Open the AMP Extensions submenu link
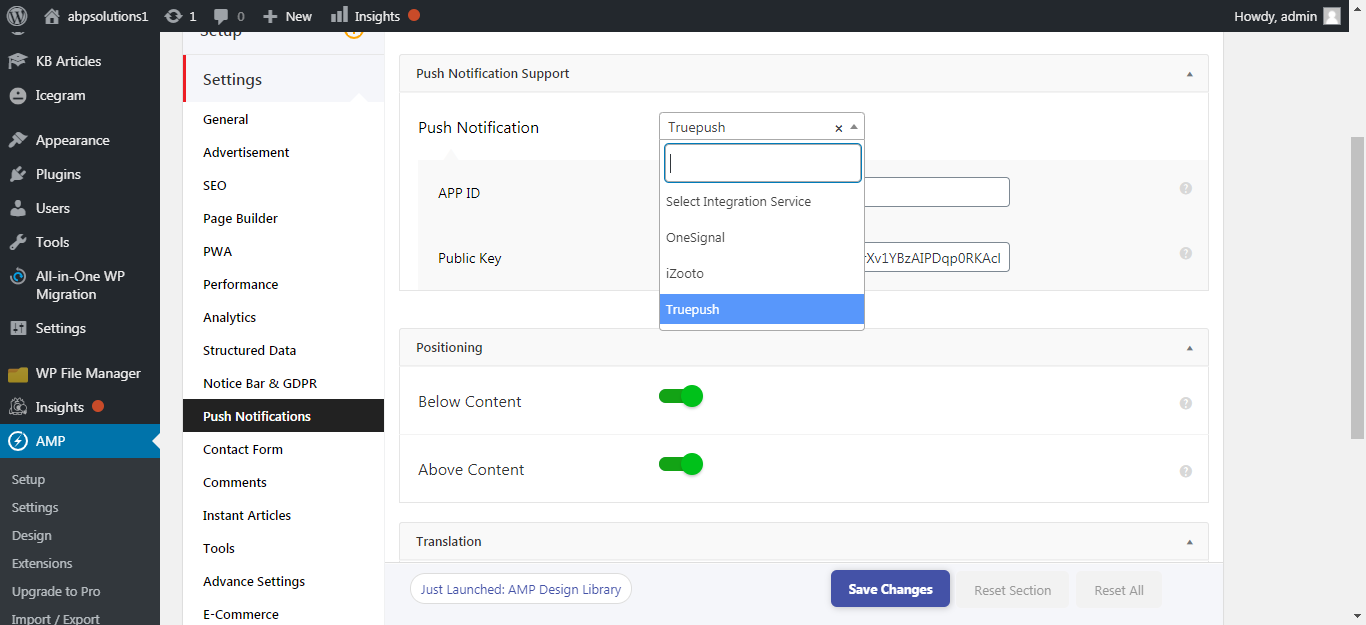This screenshot has width=1366, height=625. [x=42, y=564]
